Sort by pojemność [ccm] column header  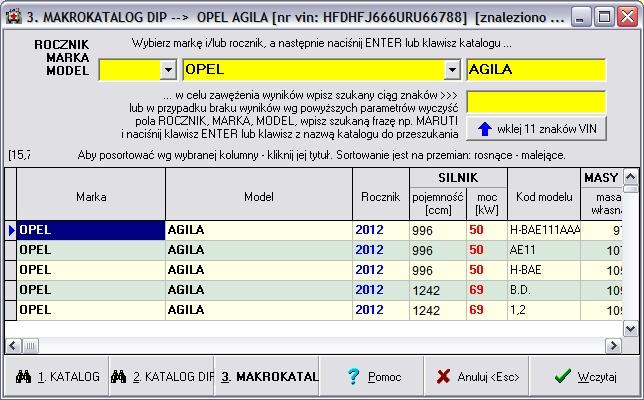pyautogui.click(x=438, y=204)
